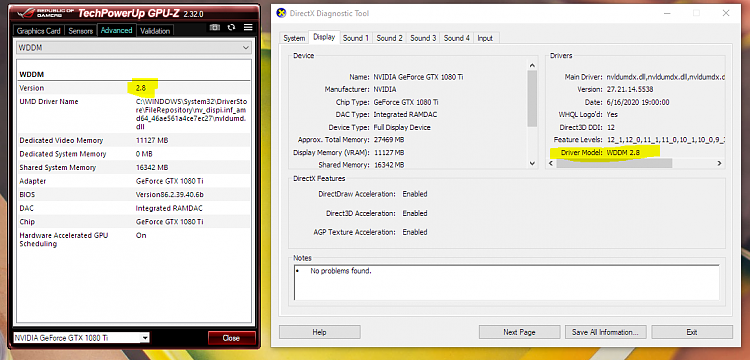Screen dimensions: 750x360
Task: Click the Driver Model WDDM 2.8 value
Action: (623, 153)
